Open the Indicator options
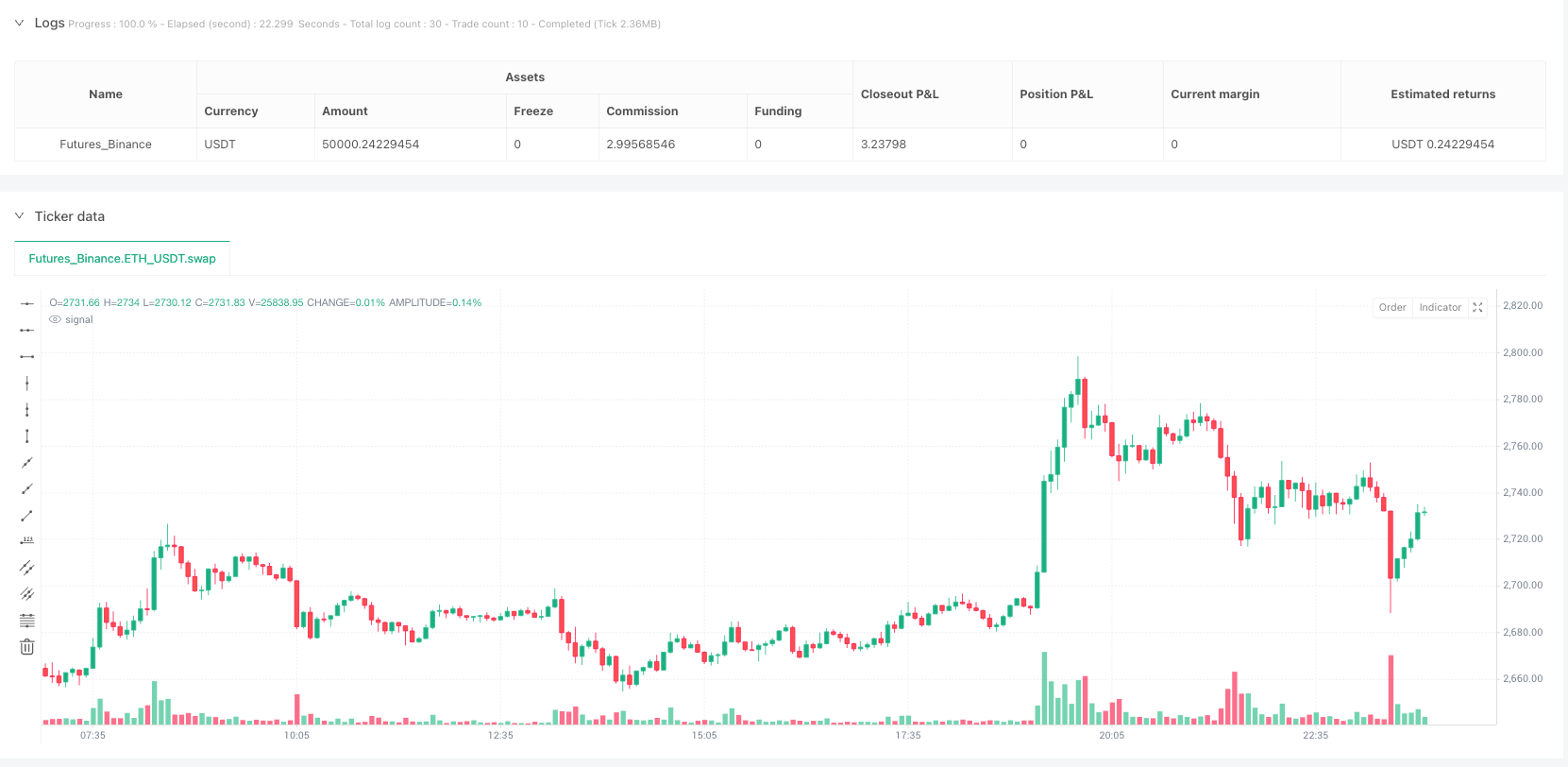Viewport: 1568px width, 767px height. pos(1440,307)
